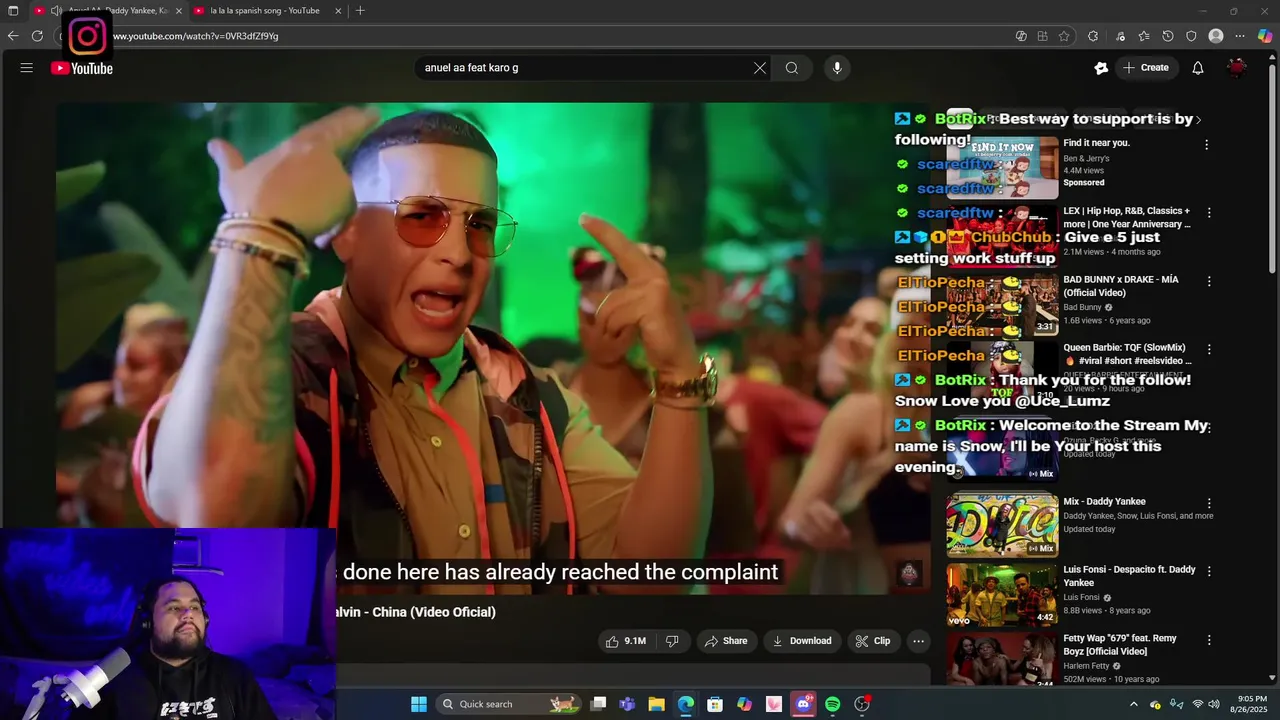Click the YouTube search input field

tap(585, 68)
